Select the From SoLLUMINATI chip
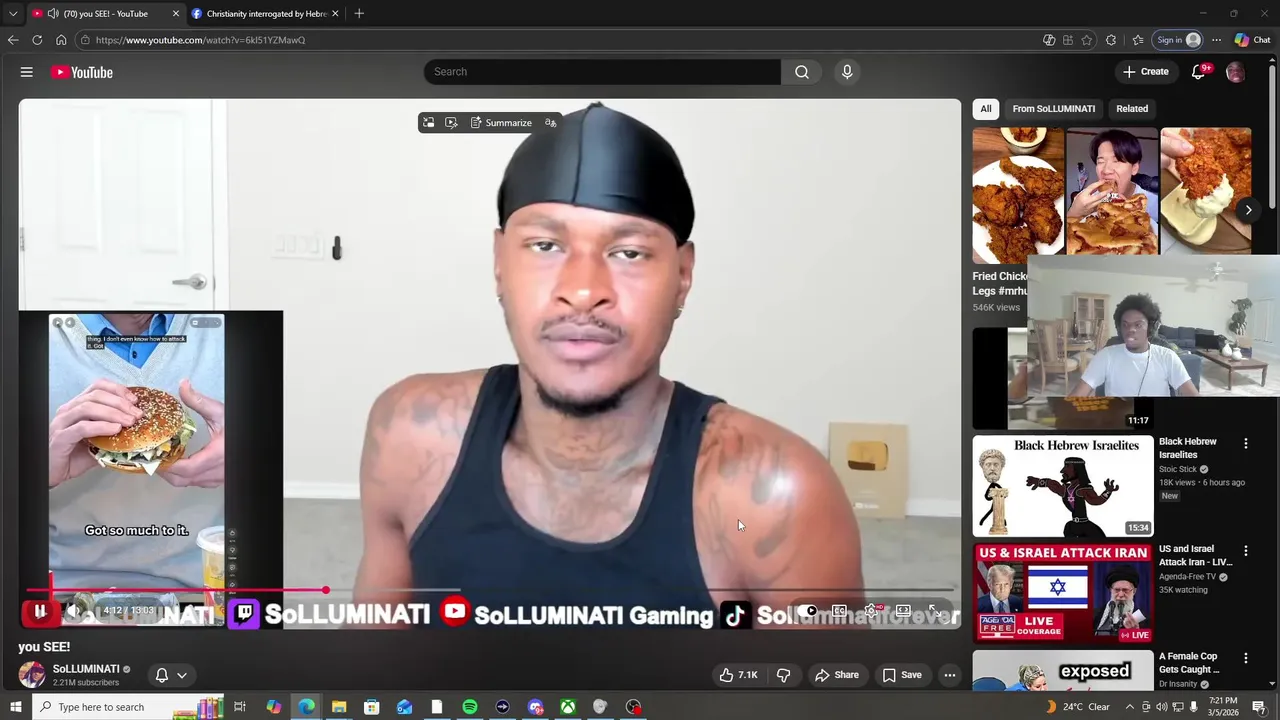The width and height of the screenshot is (1280, 720). (1053, 108)
